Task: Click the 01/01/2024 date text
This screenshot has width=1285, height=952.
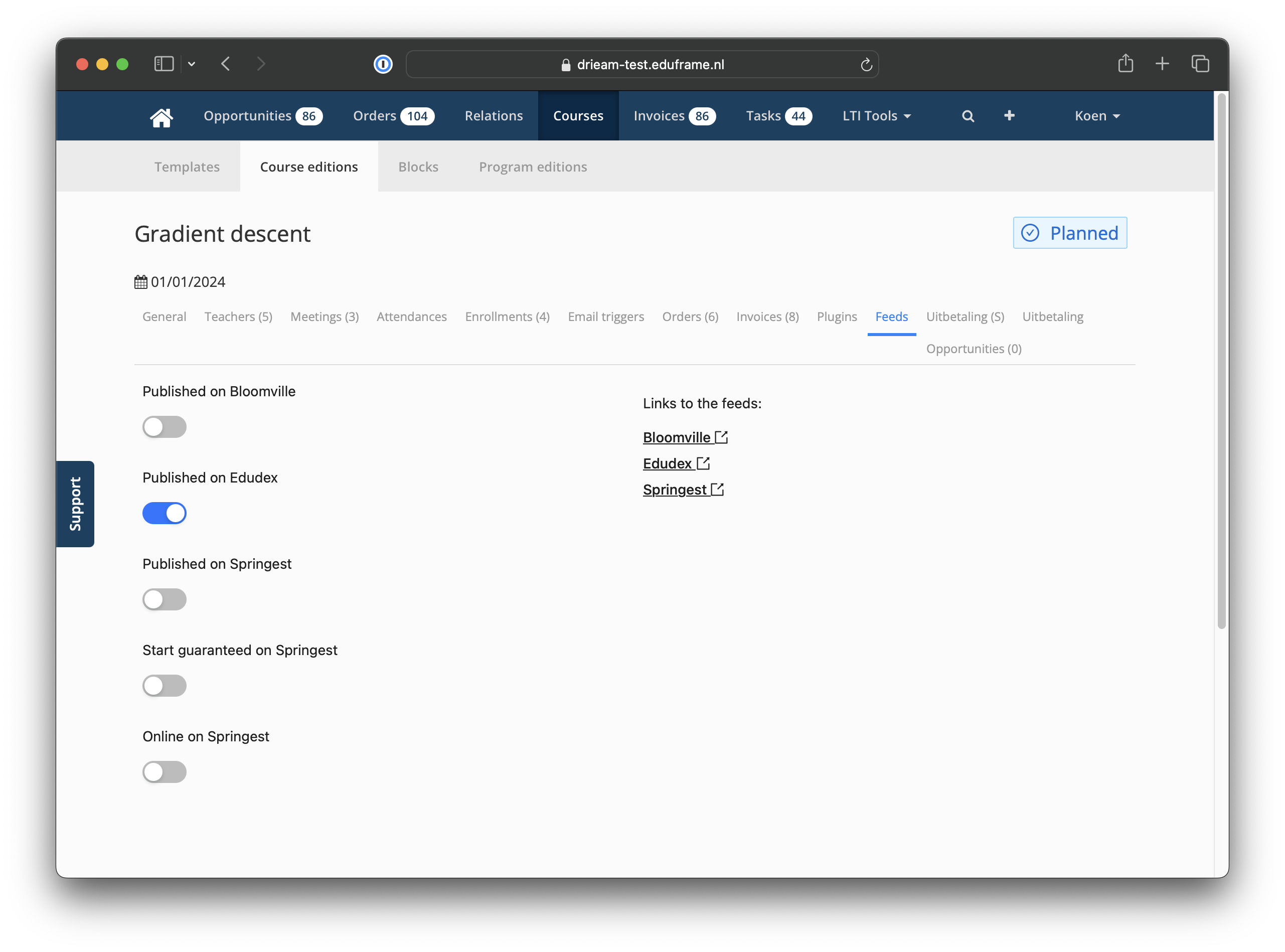Action: click(188, 282)
